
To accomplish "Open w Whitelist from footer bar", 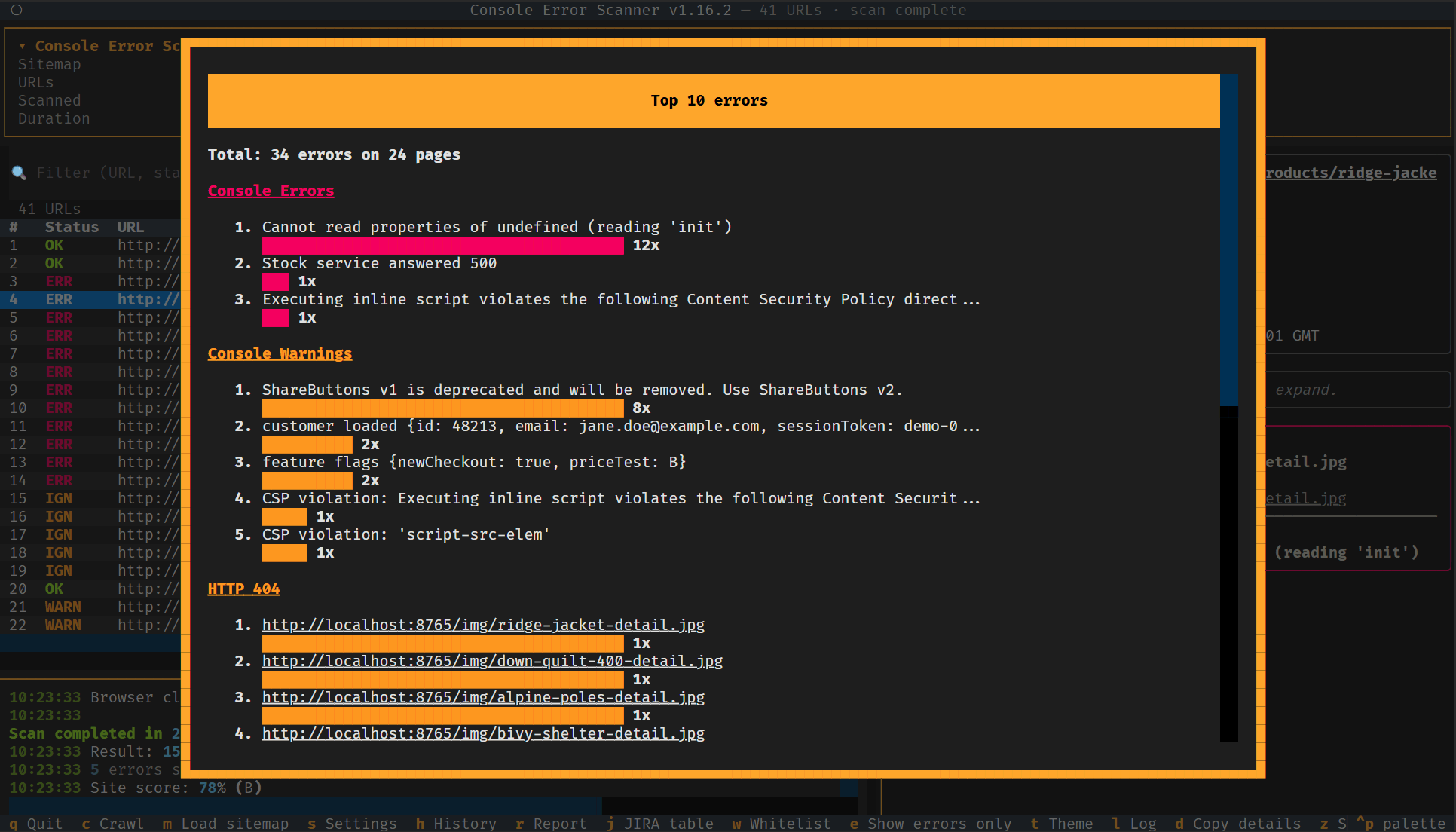I will [782, 824].
